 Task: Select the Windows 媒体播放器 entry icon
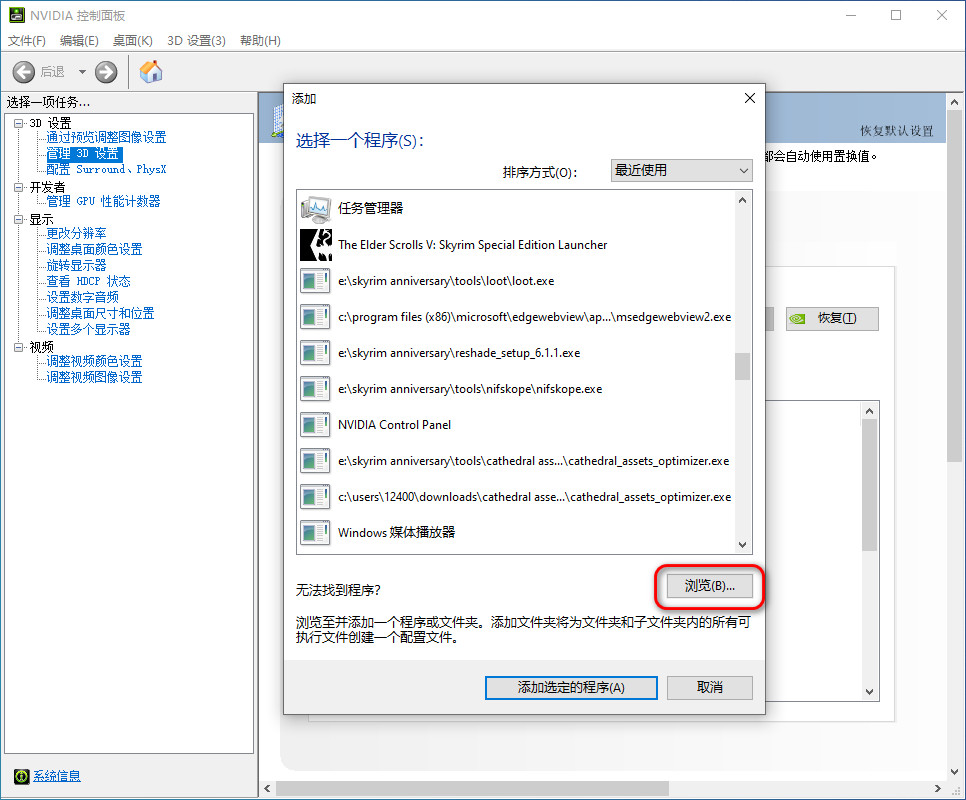coord(316,533)
